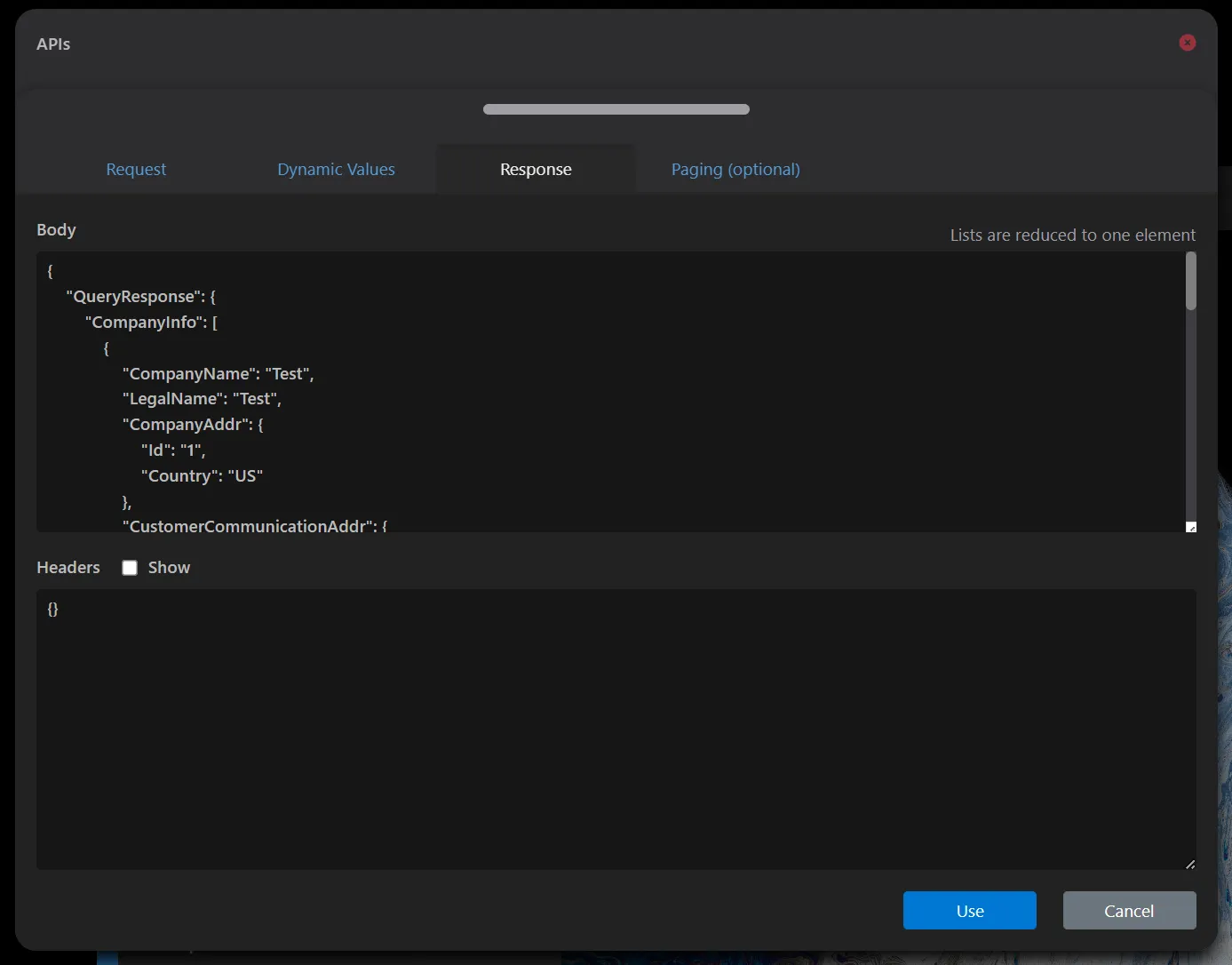1232x965 pixels.
Task: Select the Response tab
Action: click(x=536, y=169)
